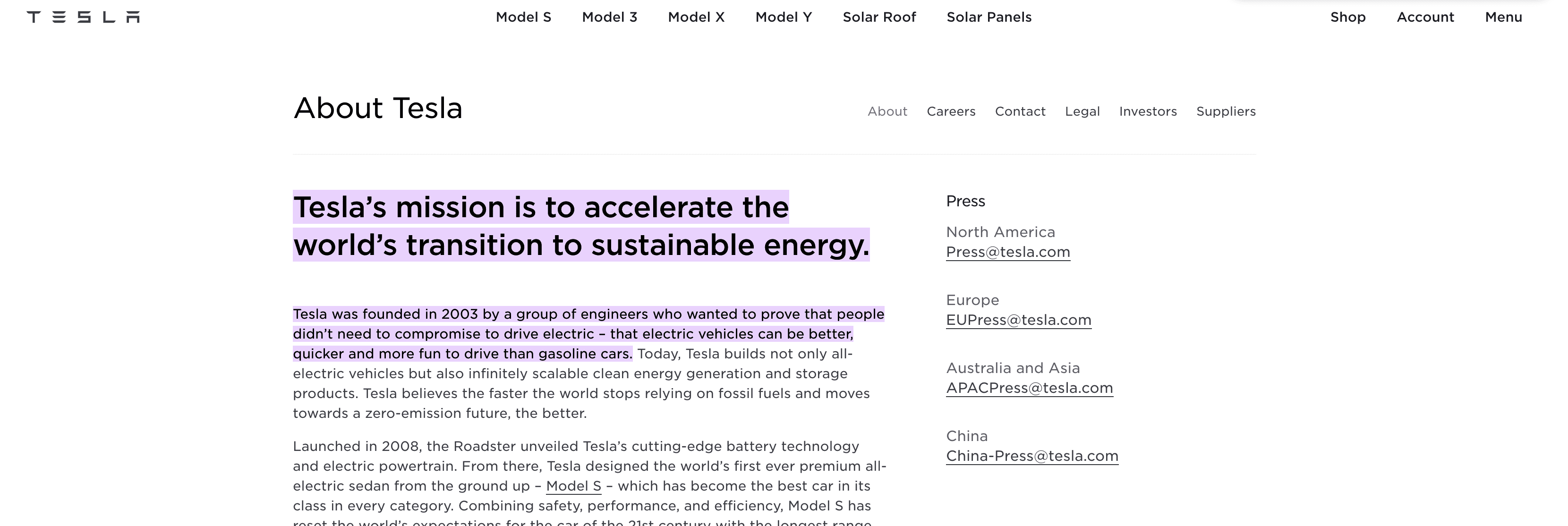Open the Account page
This screenshot has height=526, width=1568.
coord(1425,17)
